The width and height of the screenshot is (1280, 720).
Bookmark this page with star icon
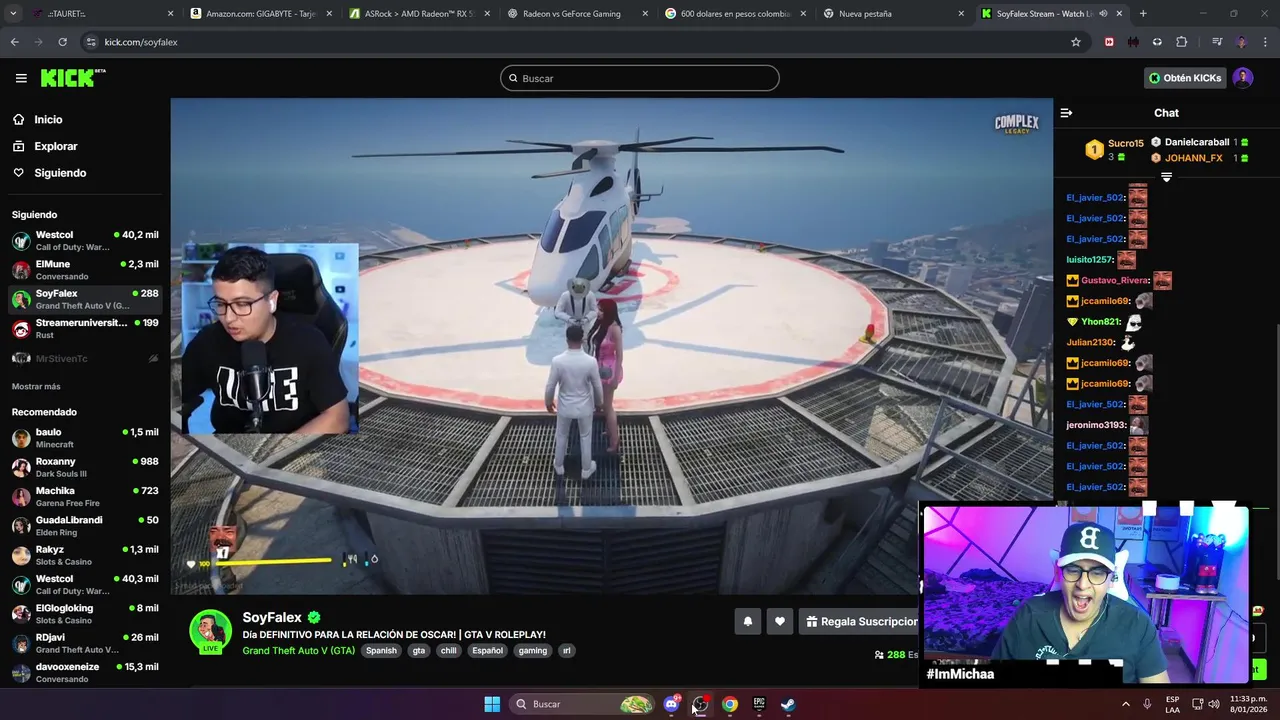(x=1076, y=42)
